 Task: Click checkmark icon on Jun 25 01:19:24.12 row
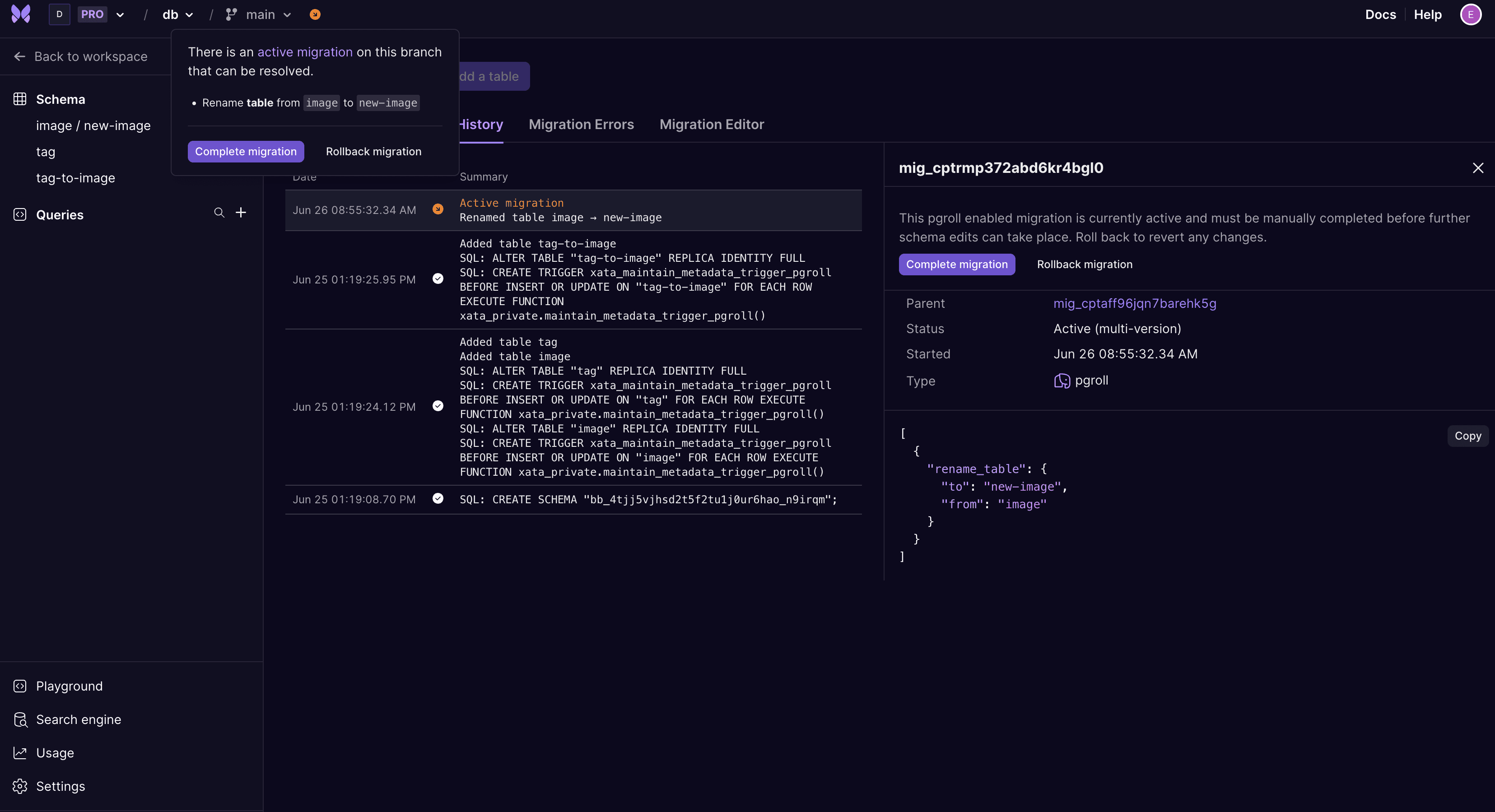438,406
